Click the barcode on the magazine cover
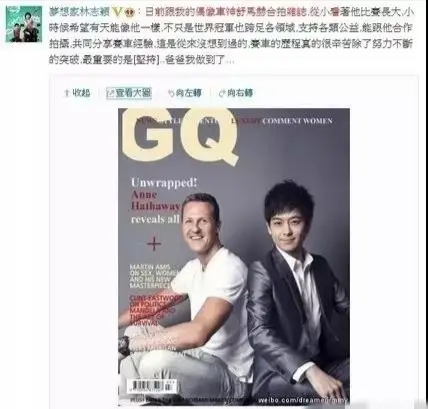Image resolution: width=428 pixels, height=409 pixels. 152,386
